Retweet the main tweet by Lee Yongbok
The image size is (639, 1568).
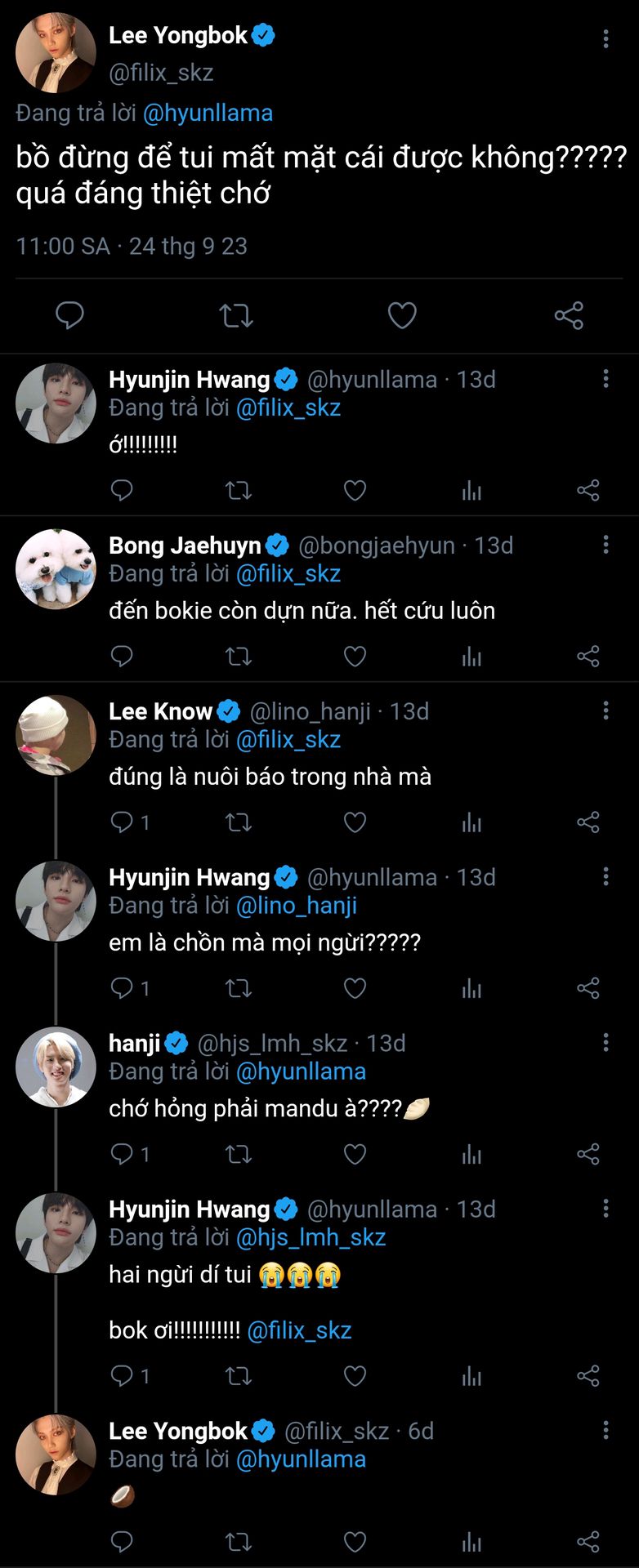coord(236,315)
